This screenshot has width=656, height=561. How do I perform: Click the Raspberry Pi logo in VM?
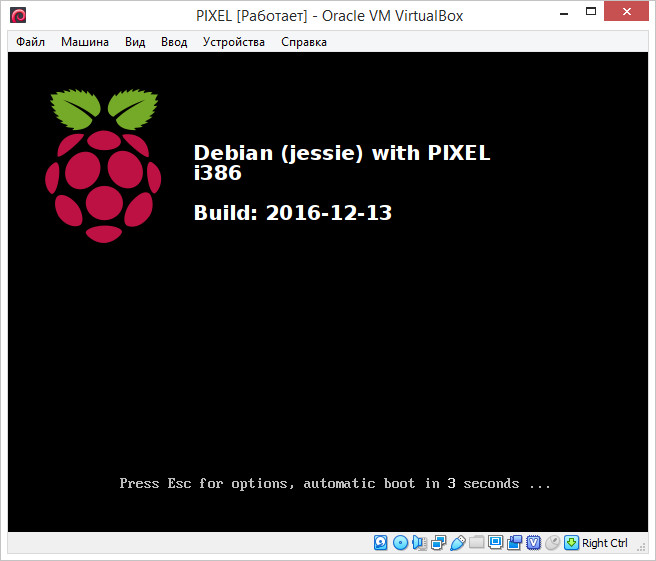(103, 166)
